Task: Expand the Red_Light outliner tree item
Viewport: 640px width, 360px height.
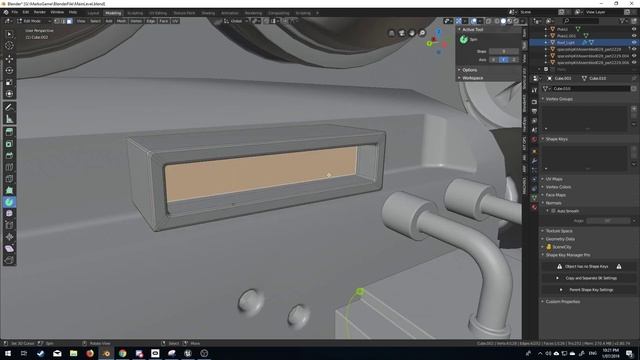Action: (546, 42)
